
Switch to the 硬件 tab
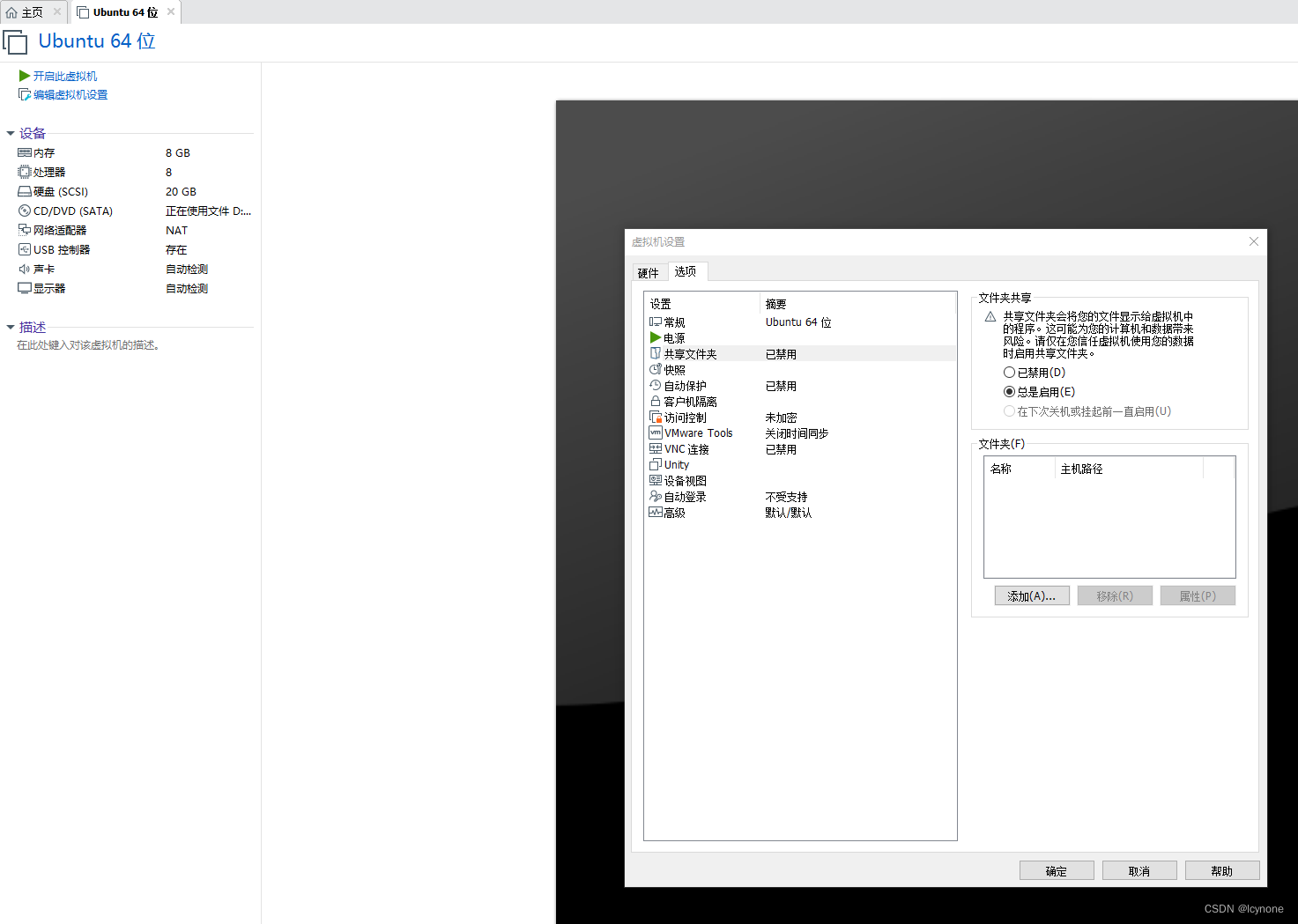[649, 273]
